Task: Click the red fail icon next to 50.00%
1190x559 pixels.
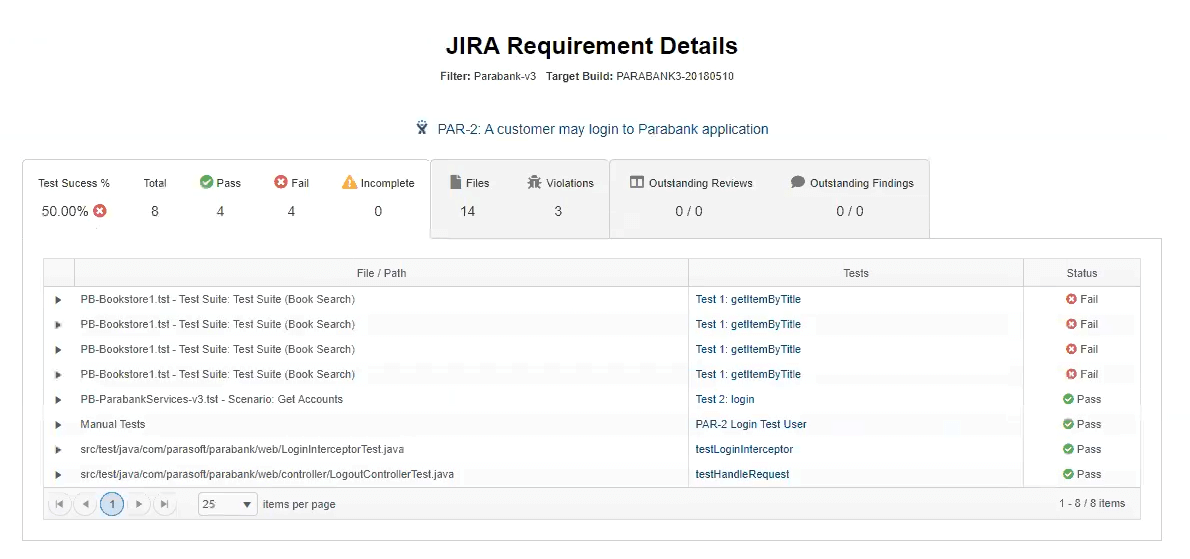Action: pyautogui.click(x=100, y=211)
